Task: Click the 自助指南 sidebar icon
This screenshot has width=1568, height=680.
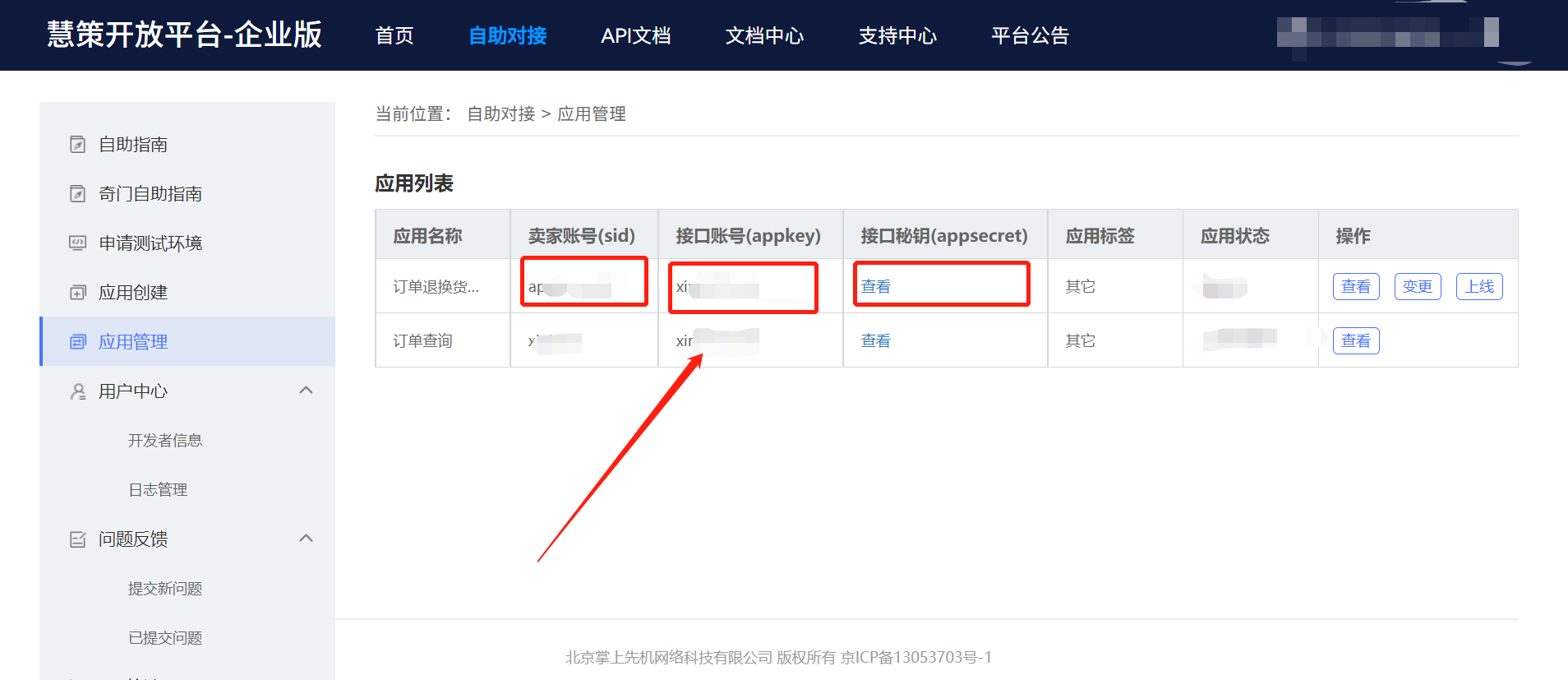Action: pos(77,145)
